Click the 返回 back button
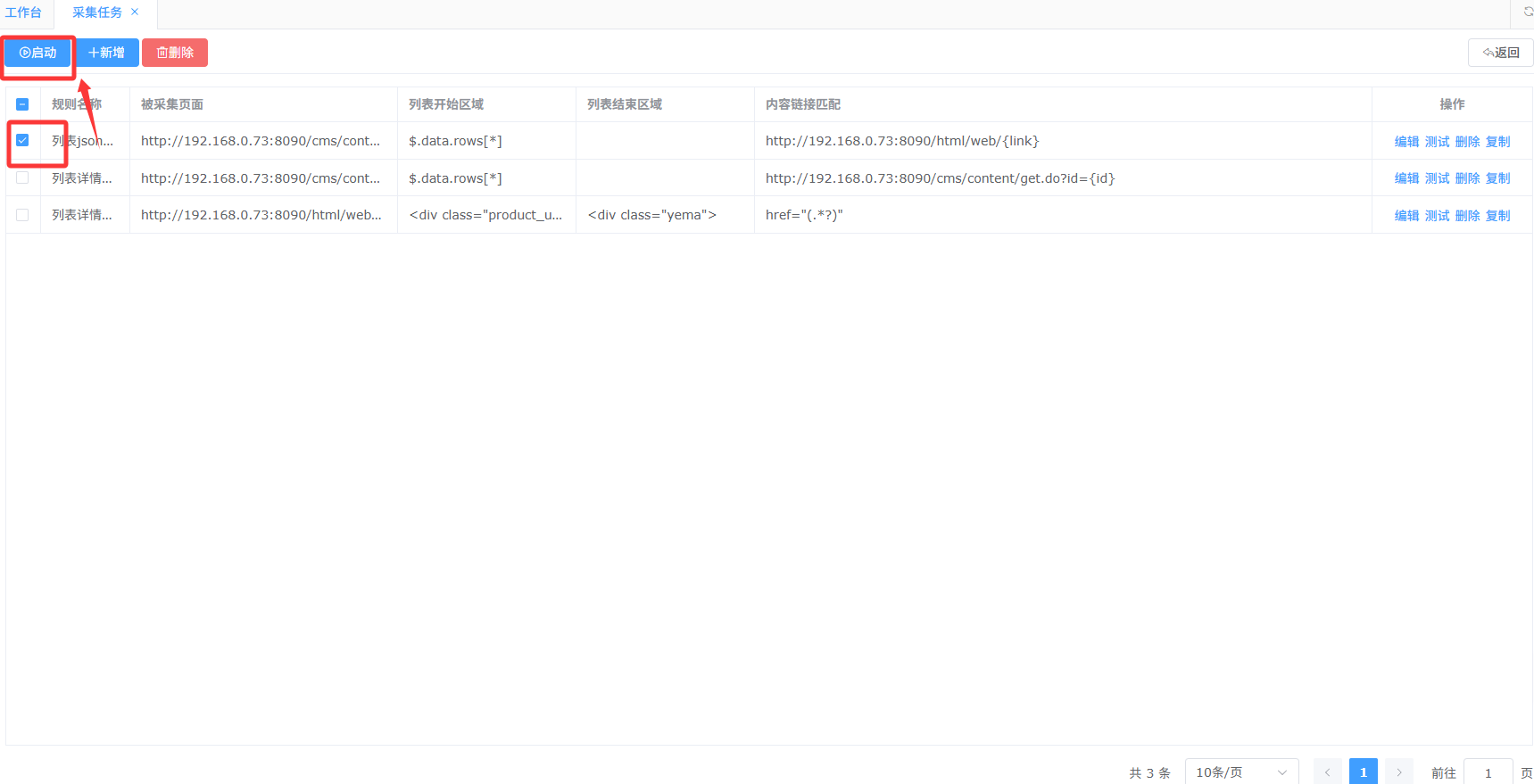The height and width of the screenshot is (784, 1534). [1500, 53]
